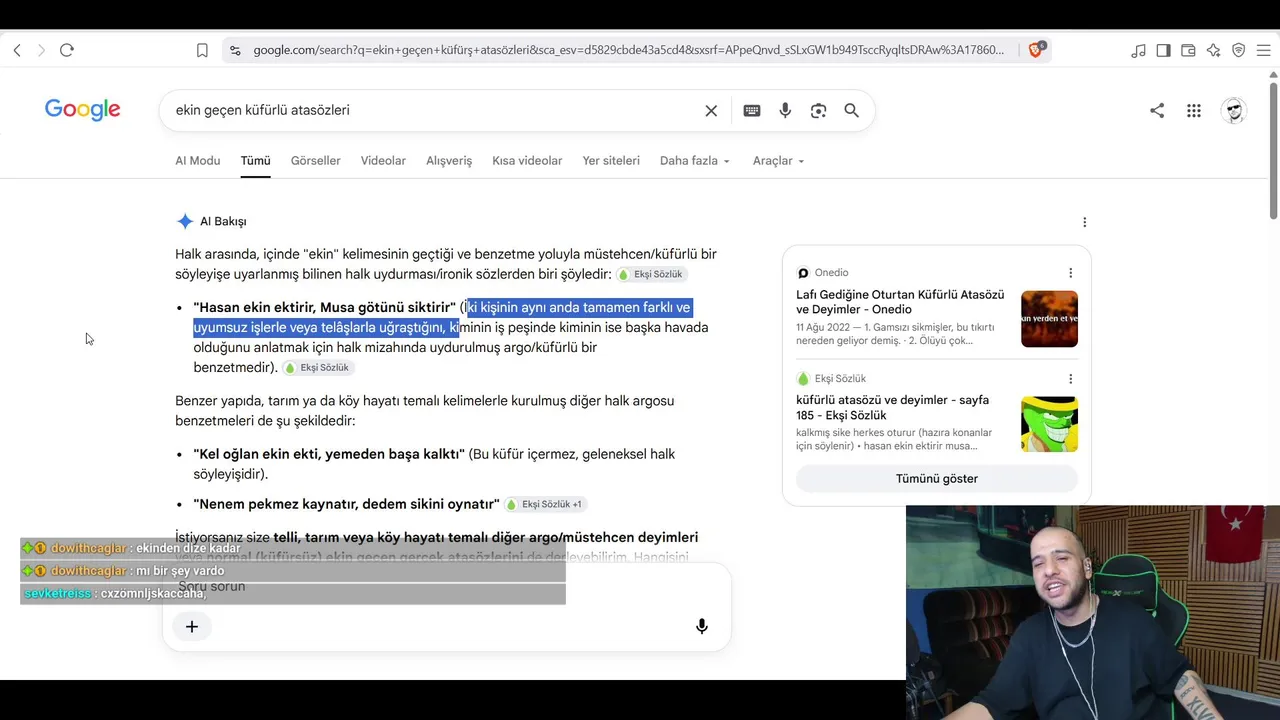Open options for the Onedio source card
The image size is (1280, 720).
(x=1070, y=273)
